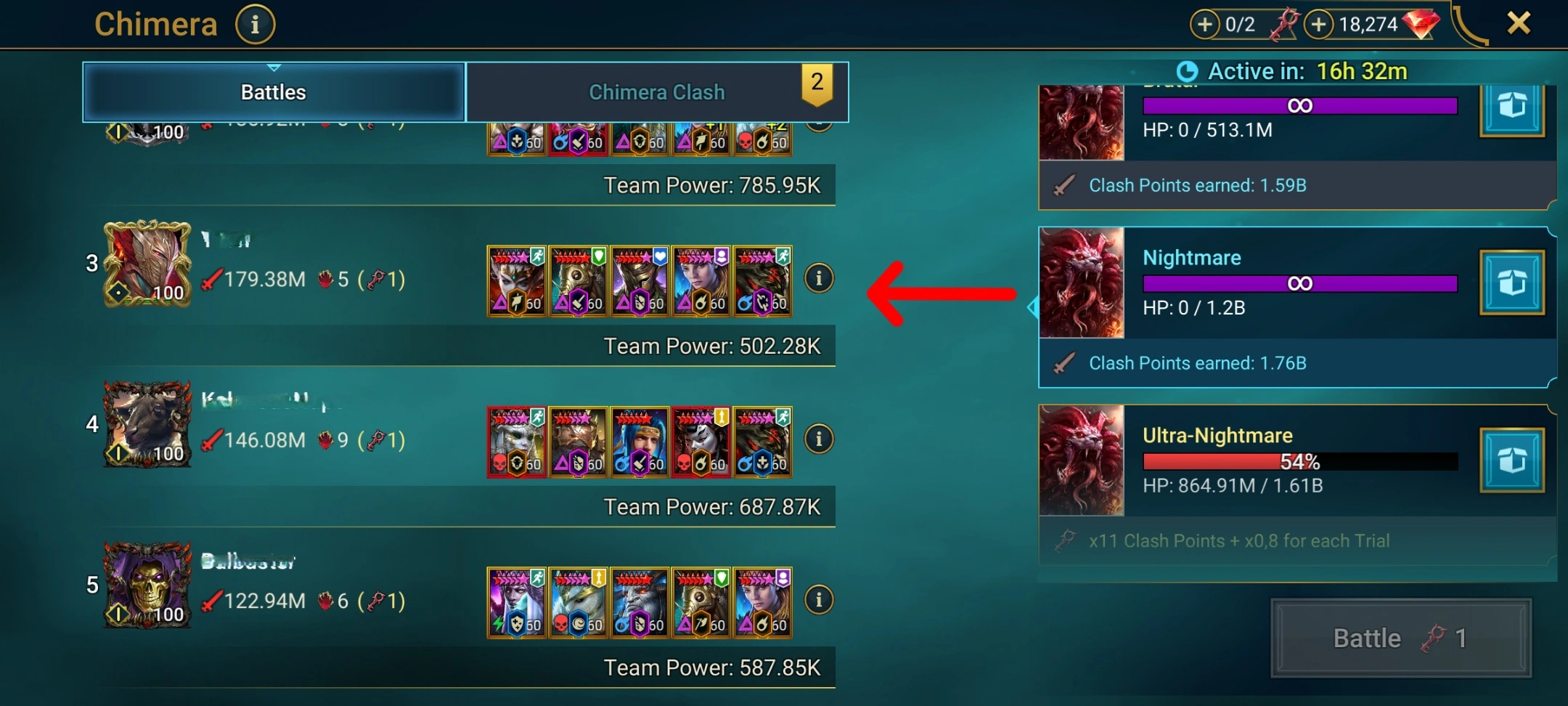Image resolution: width=1568 pixels, height=706 pixels.
Task: View info for rank 5 team
Action: pos(819,600)
